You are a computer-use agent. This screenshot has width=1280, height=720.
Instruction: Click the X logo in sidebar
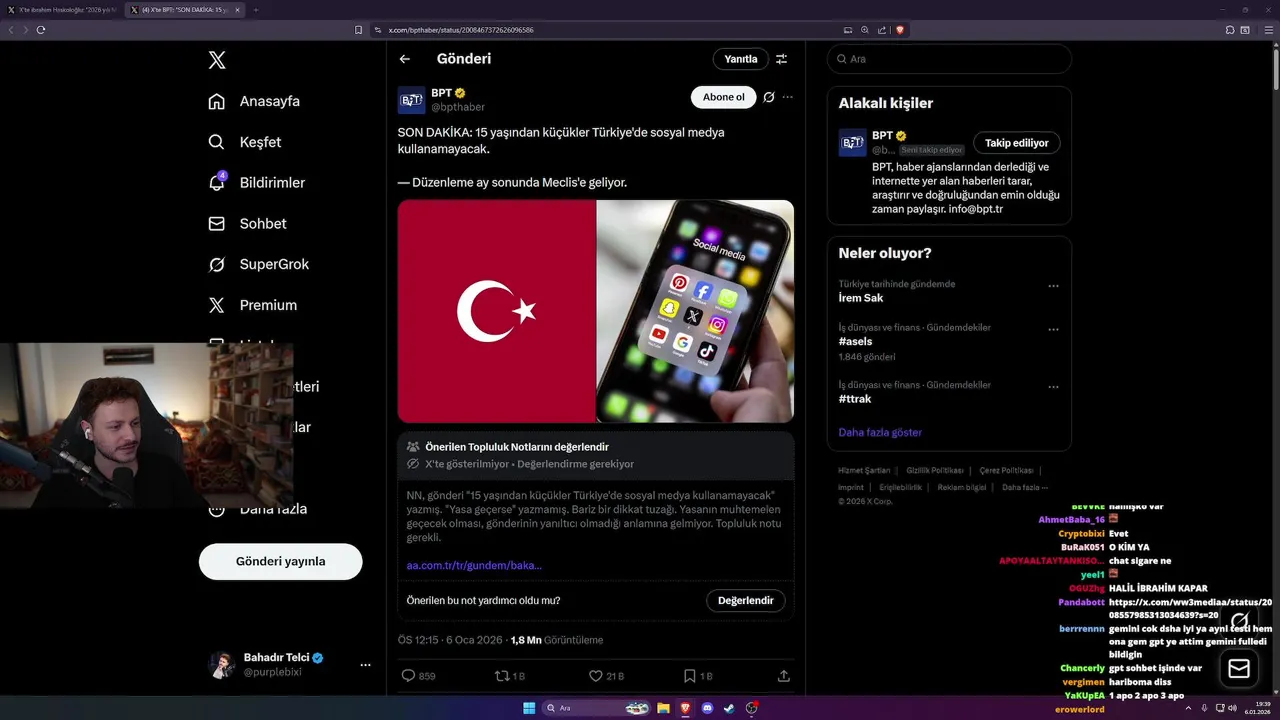(217, 60)
